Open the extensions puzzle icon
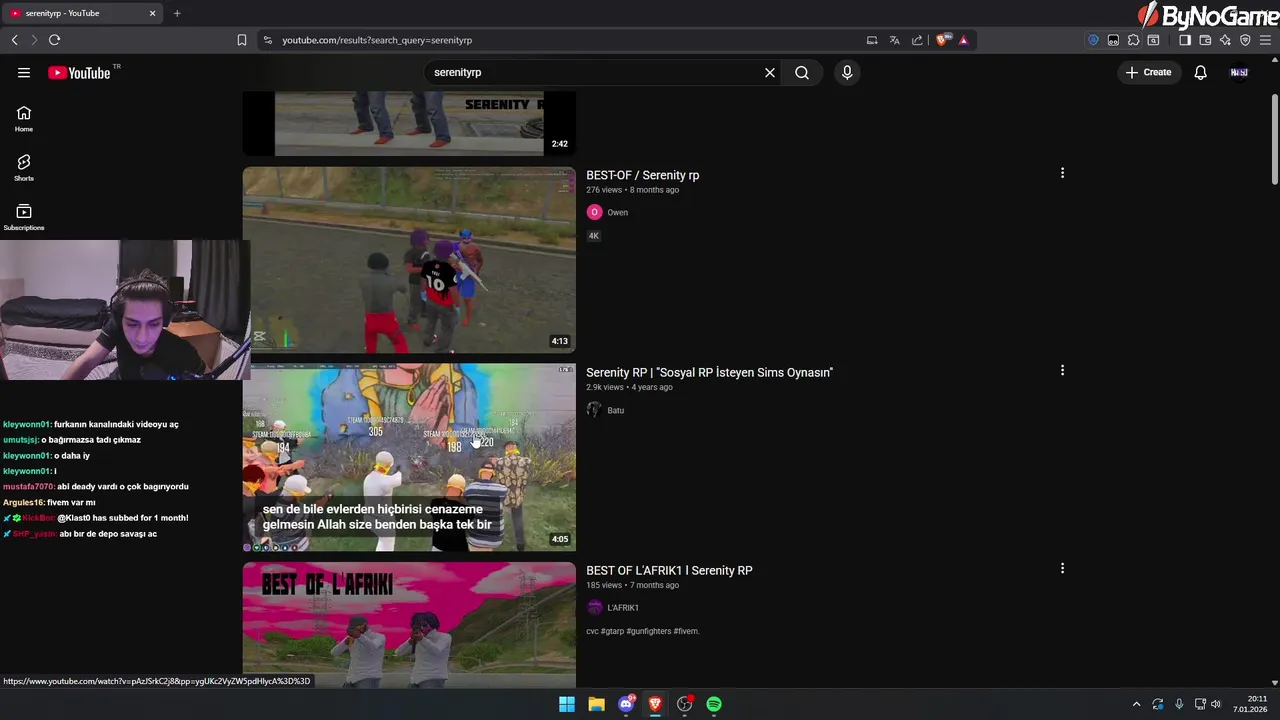This screenshot has width=1280, height=720. [1133, 40]
